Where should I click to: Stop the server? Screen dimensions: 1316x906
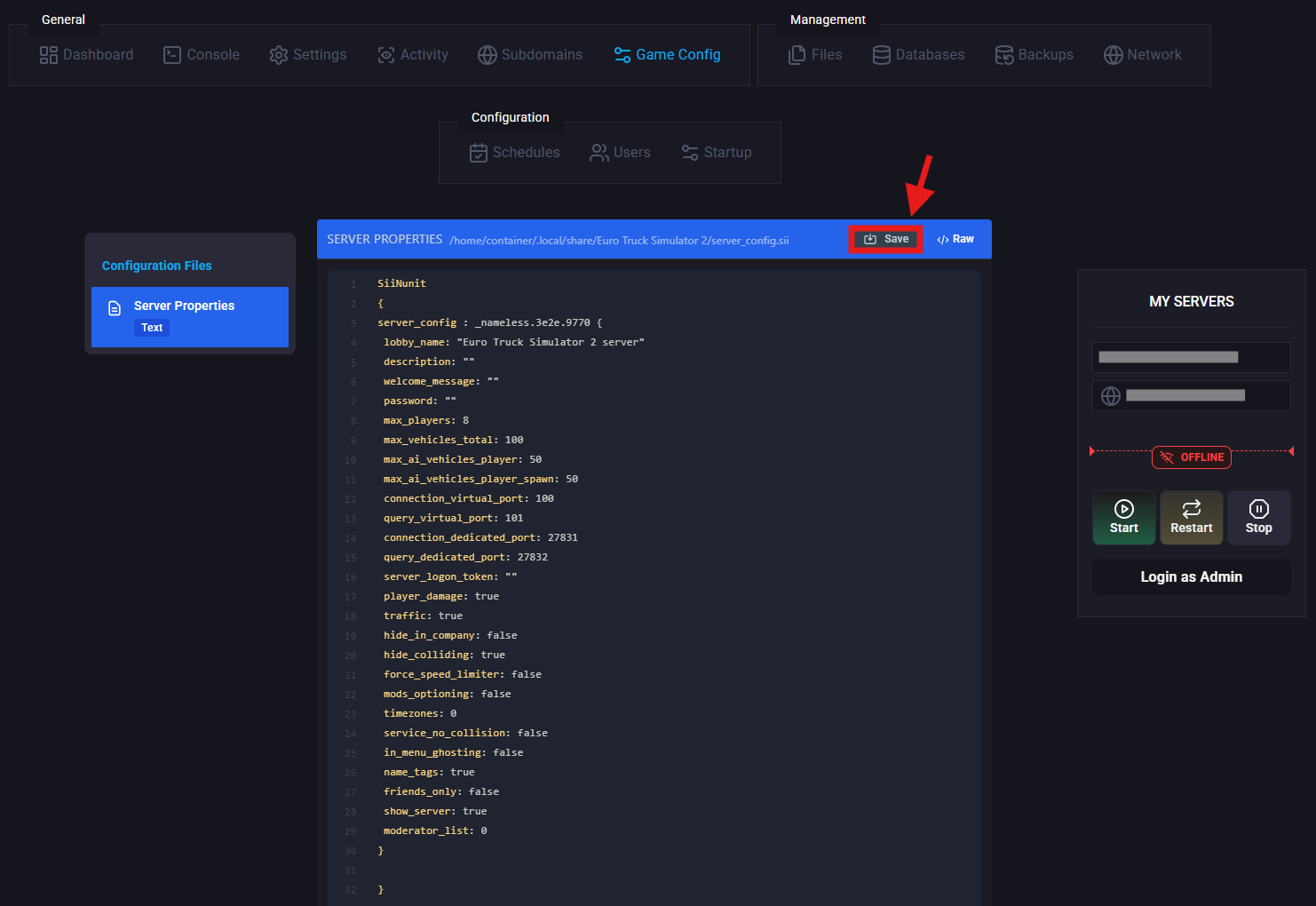pos(1259,518)
